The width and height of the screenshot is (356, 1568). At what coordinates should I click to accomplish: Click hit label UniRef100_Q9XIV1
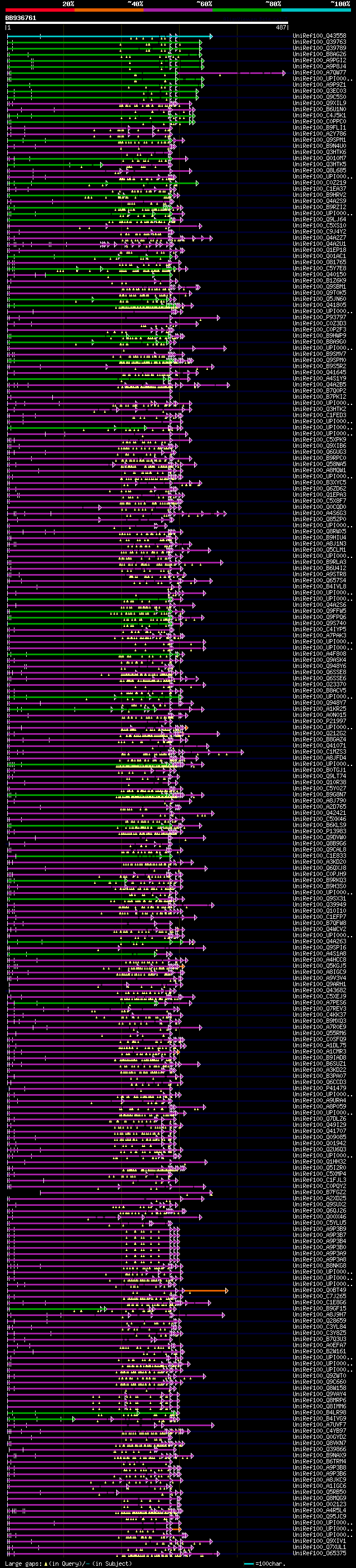coord(319,1541)
